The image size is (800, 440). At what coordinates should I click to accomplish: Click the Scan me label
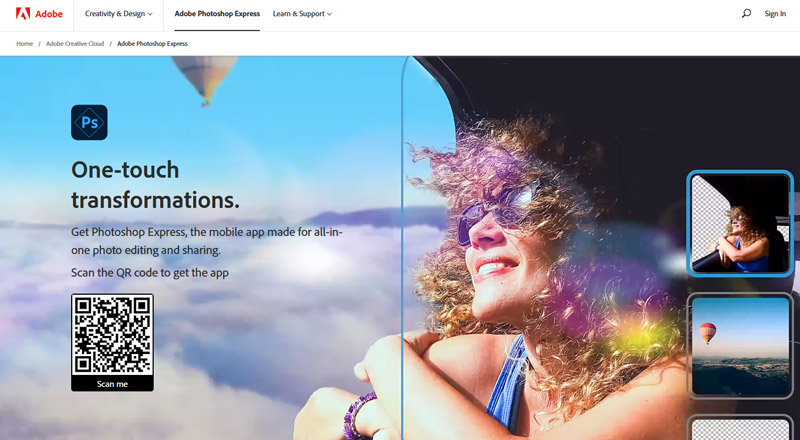coord(112,384)
